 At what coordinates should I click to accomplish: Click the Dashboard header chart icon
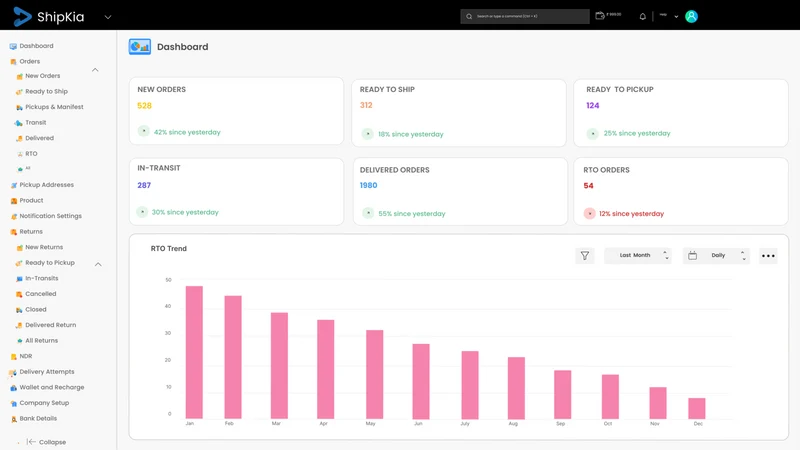139,46
